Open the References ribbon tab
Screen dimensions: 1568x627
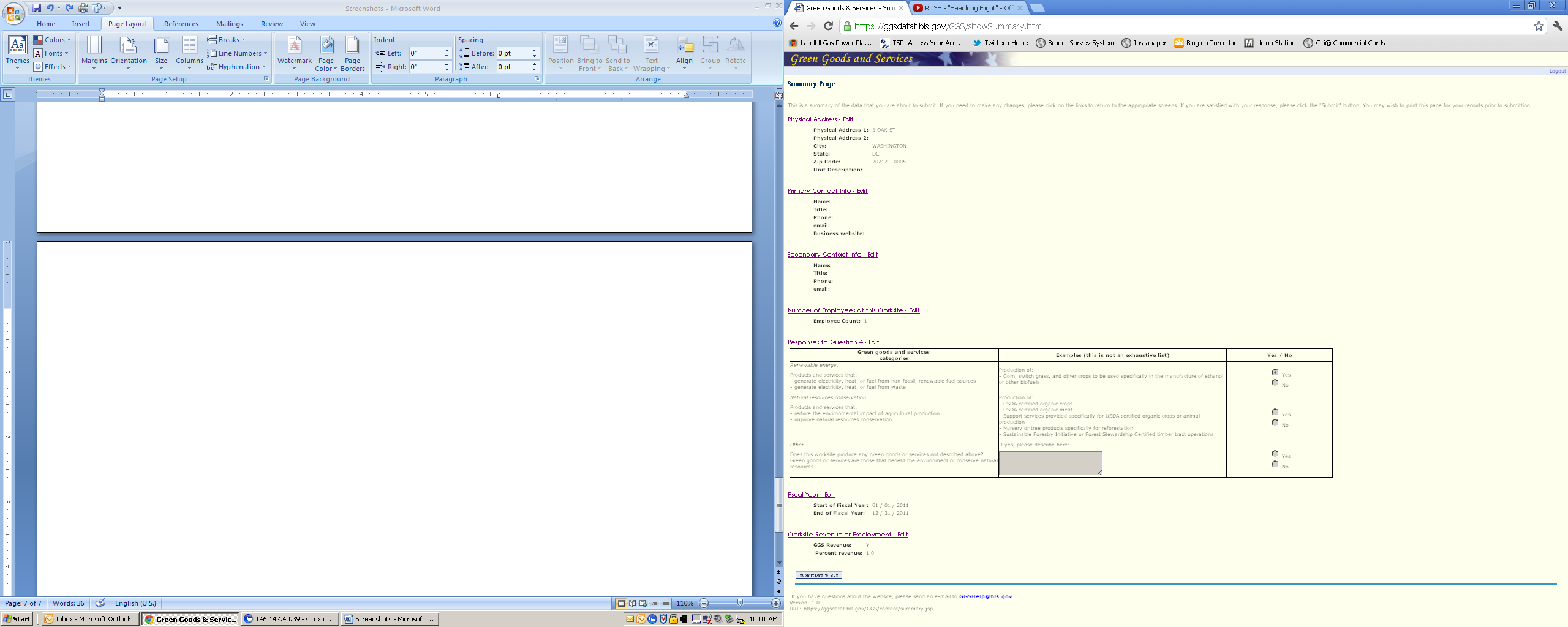181,24
